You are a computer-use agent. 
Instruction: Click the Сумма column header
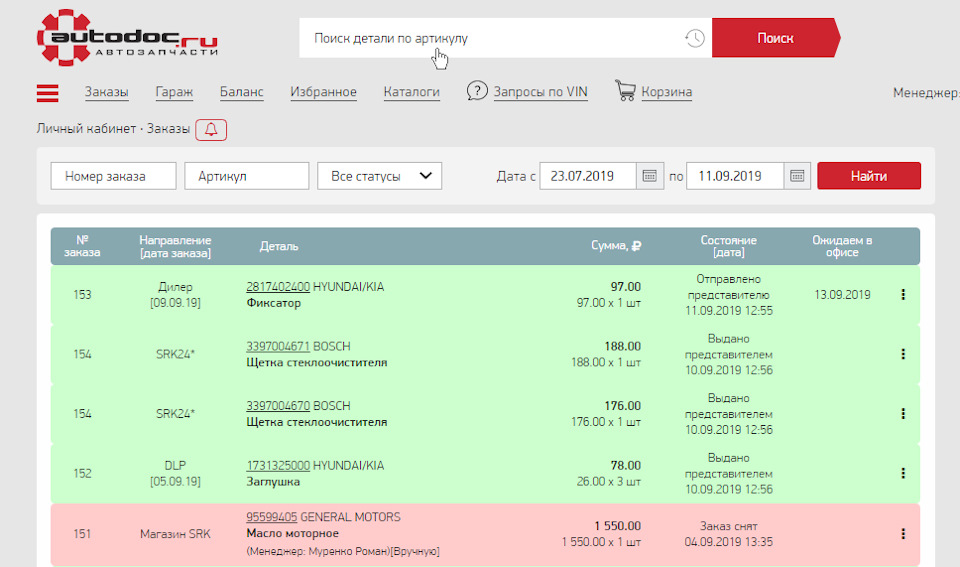pyautogui.click(x=616, y=246)
